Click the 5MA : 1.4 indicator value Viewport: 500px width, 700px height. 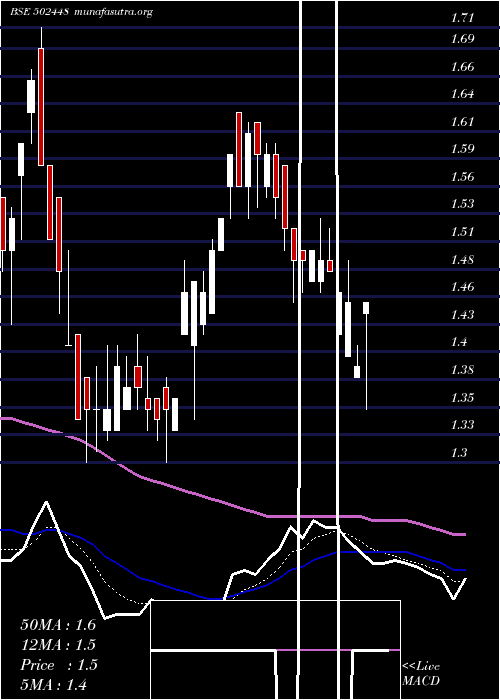click(54, 685)
